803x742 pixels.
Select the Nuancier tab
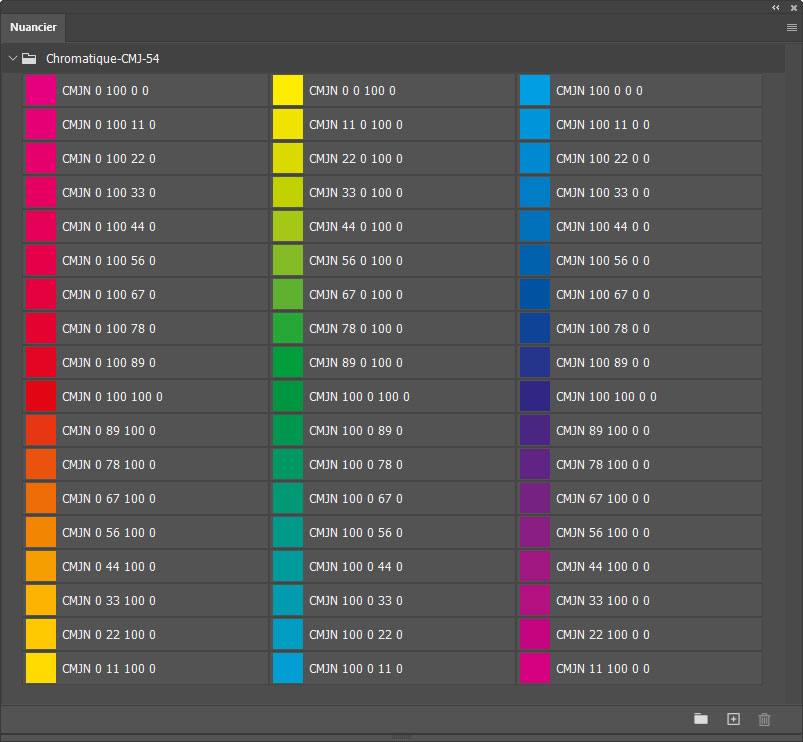point(34,27)
